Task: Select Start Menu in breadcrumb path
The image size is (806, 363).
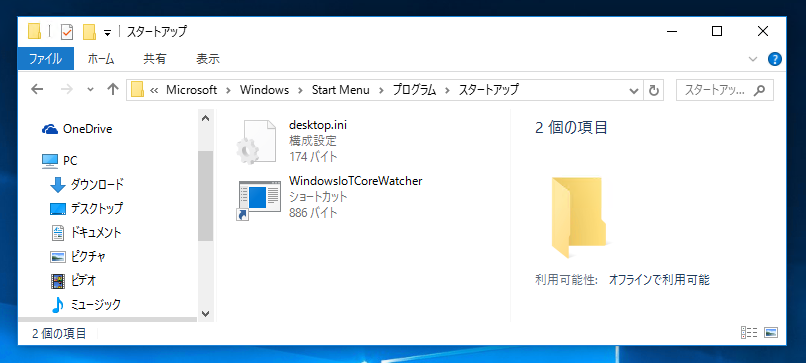Action: pos(341,90)
